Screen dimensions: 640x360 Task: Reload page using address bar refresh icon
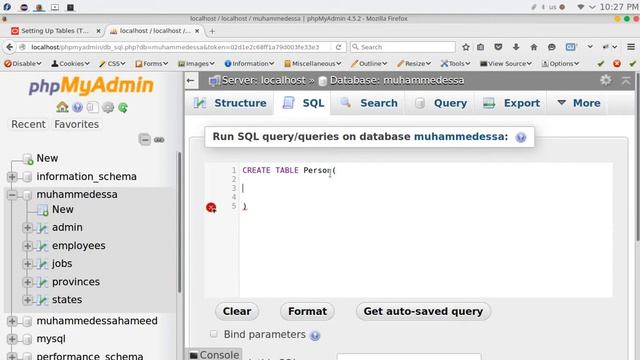(338, 47)
